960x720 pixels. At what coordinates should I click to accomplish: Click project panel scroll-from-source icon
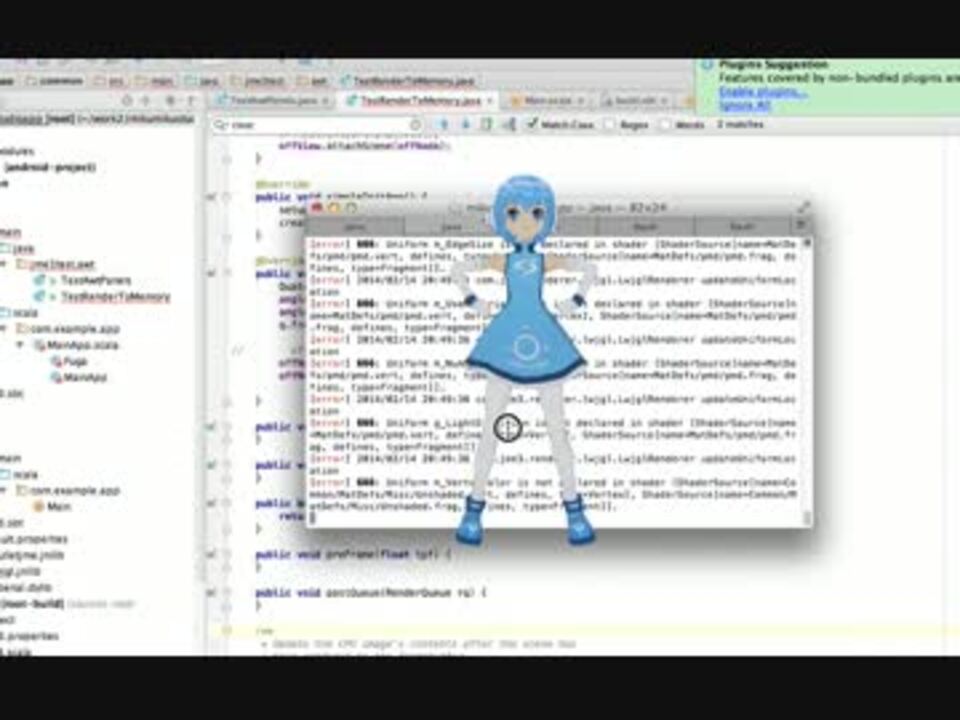click(x=127, y=100)
